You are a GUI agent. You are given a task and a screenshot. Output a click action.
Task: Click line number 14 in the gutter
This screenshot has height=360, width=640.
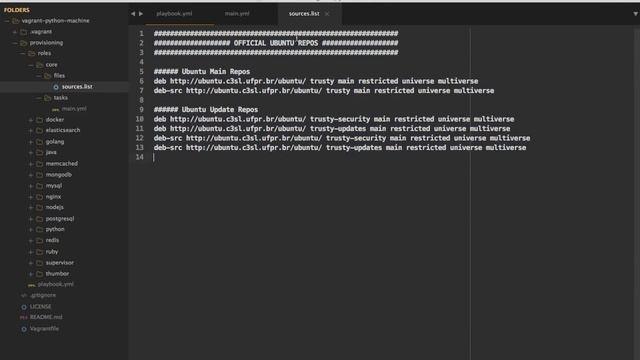(140, 157)
